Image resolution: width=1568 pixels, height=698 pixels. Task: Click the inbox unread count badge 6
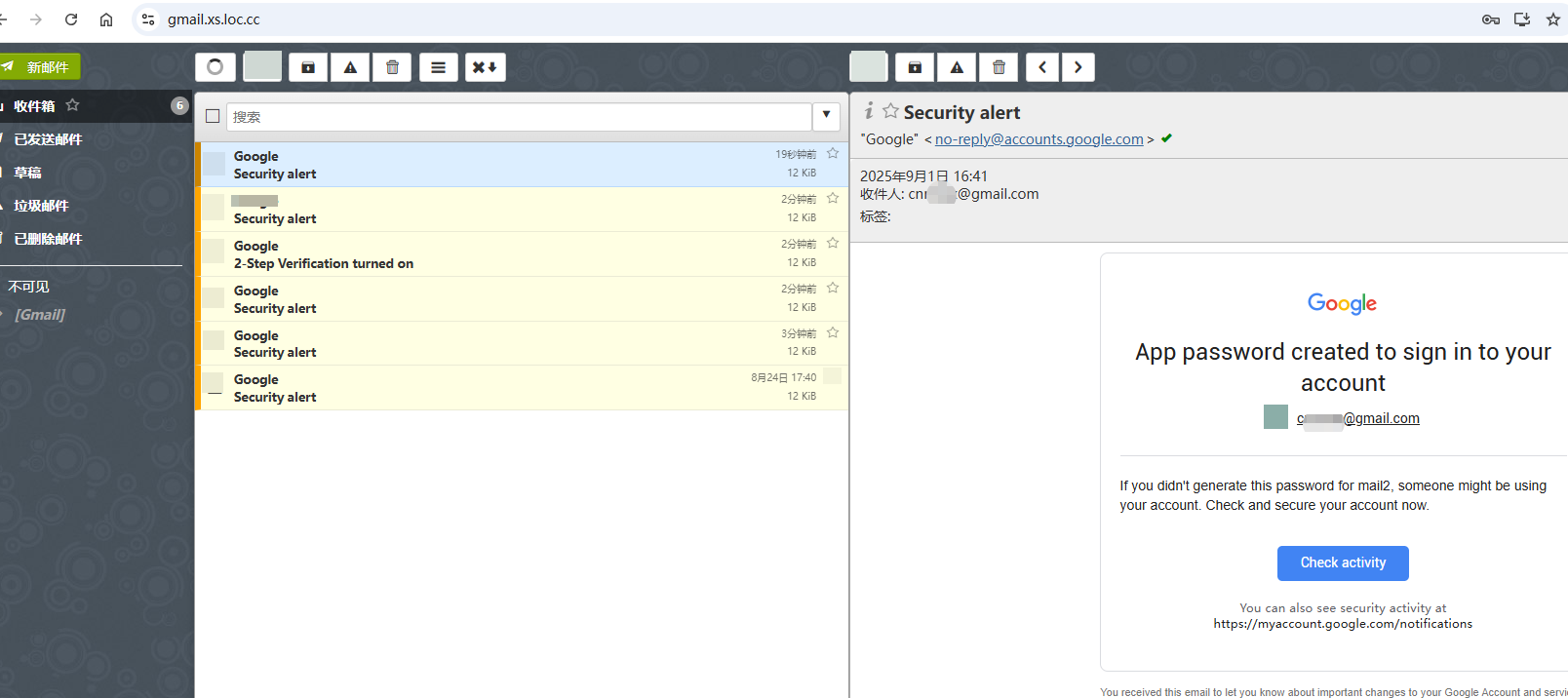(x=179, y=105)
